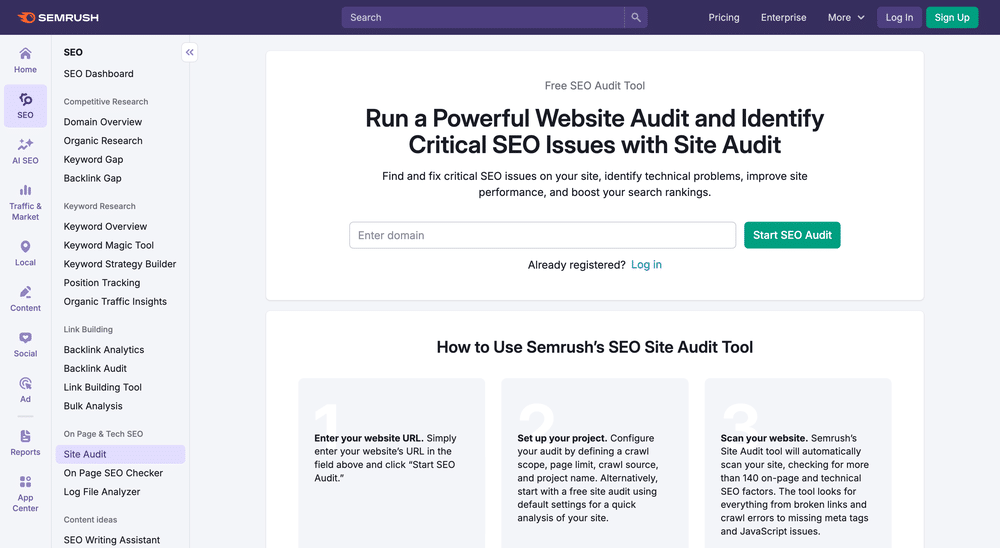The width and height of the screenshot is (1000, 548).
Task: Click the 'Free SEO Audit Tool' text
Action: [594, 85]
